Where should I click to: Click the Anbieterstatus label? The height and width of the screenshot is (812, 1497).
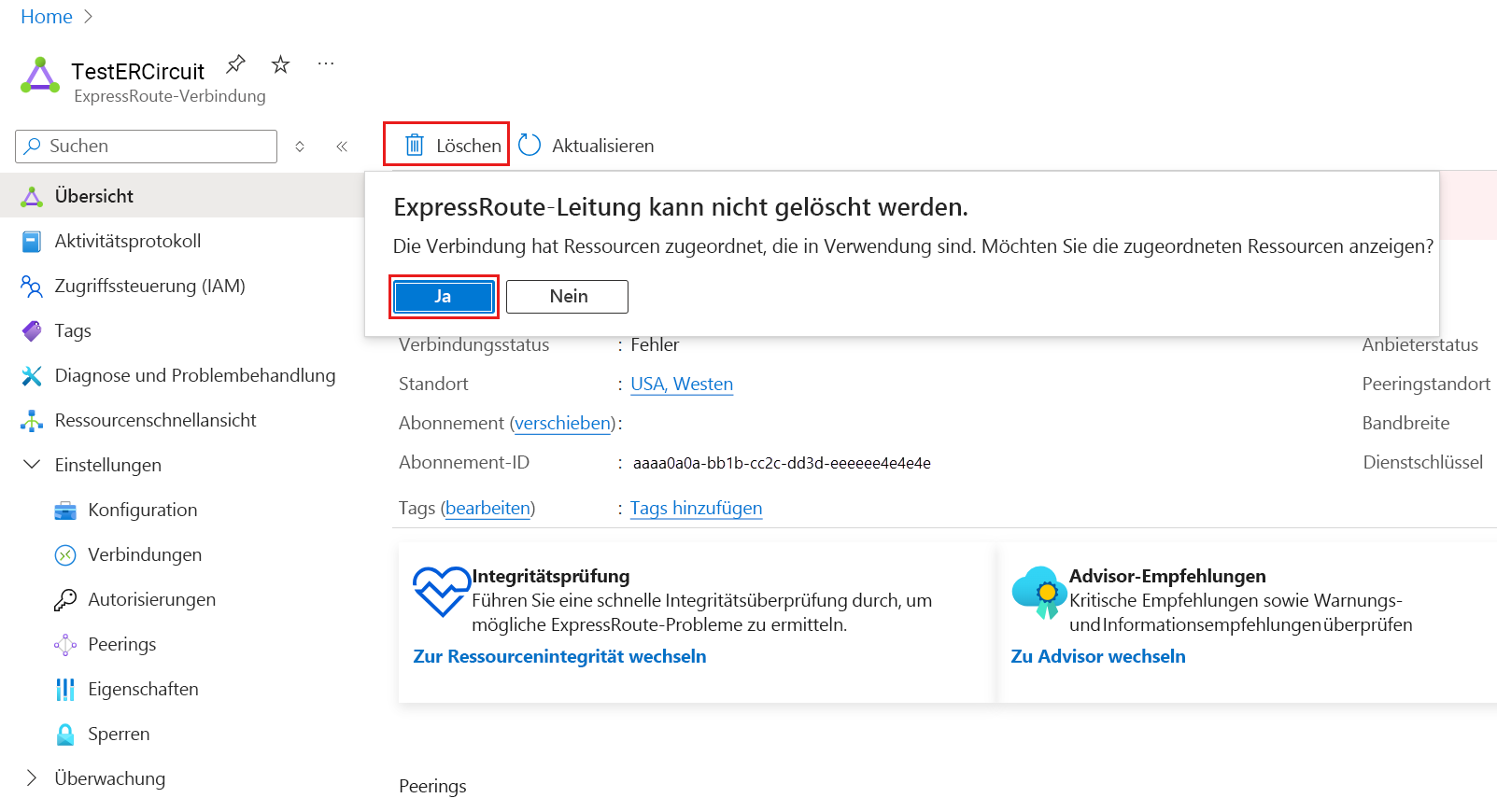coord(1419,345)
